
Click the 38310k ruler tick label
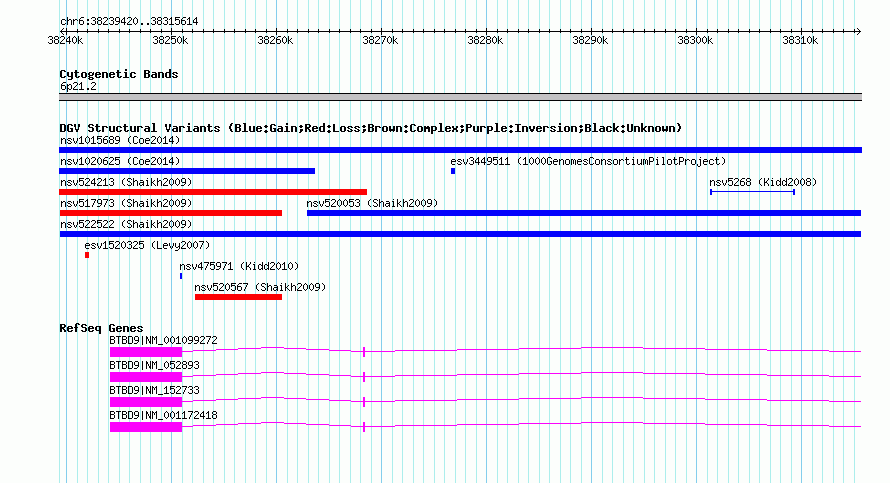click(x=800, y=41)
